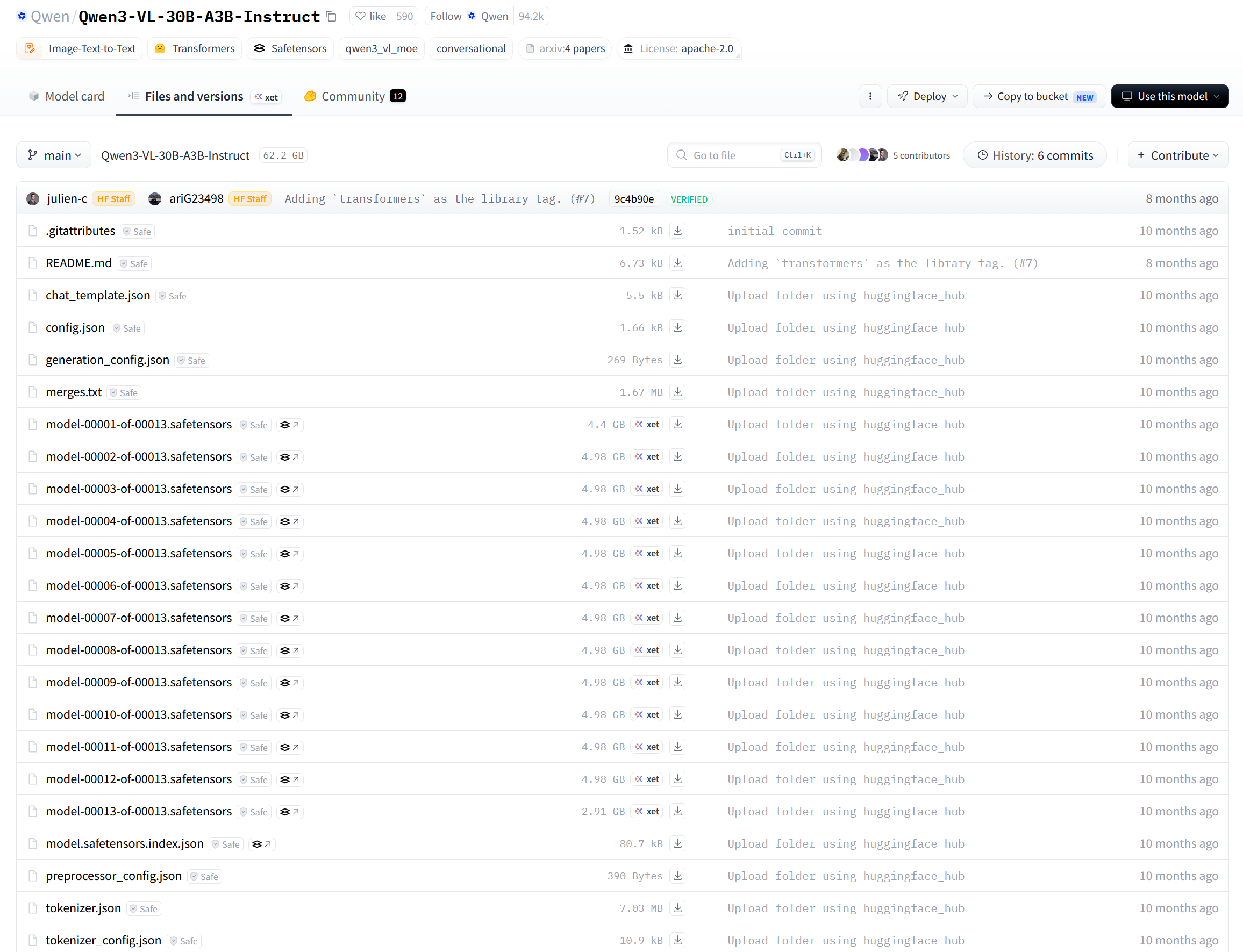The height and width of the screenshot is (952, 1243).
Task: Open the config.json file
Action: 75,327
